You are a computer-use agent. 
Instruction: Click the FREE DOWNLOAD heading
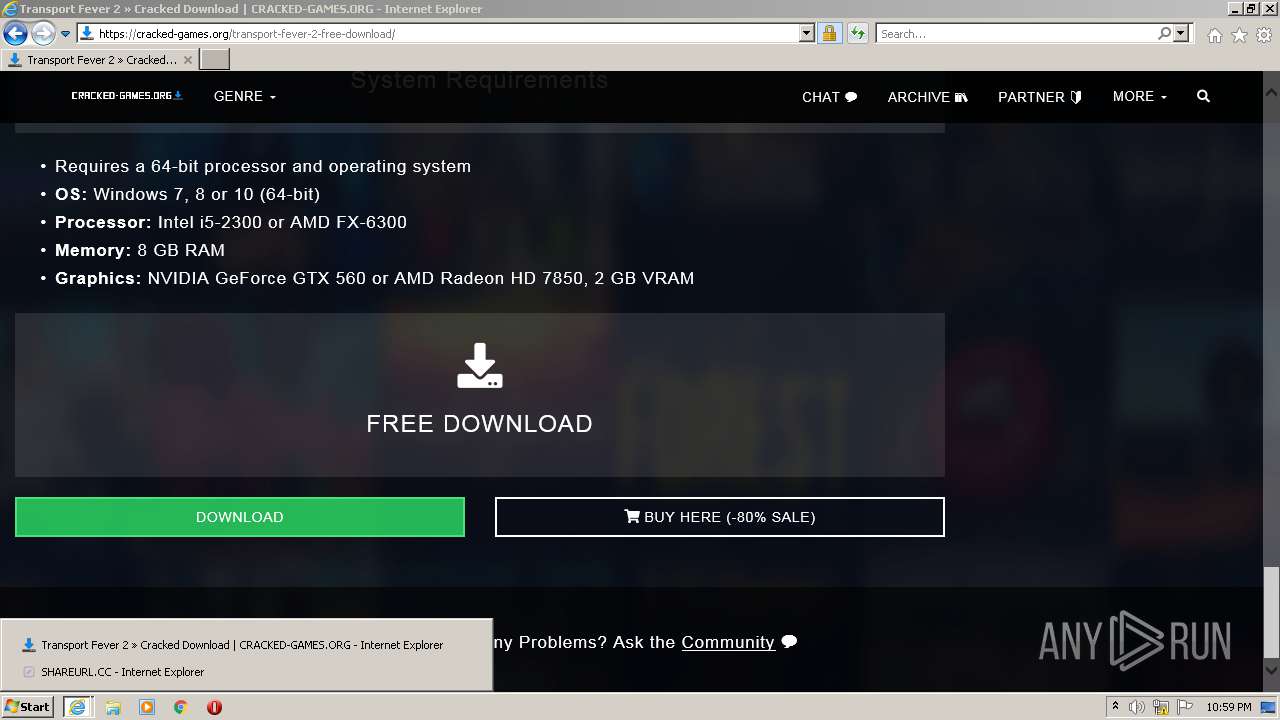(480, 424)
